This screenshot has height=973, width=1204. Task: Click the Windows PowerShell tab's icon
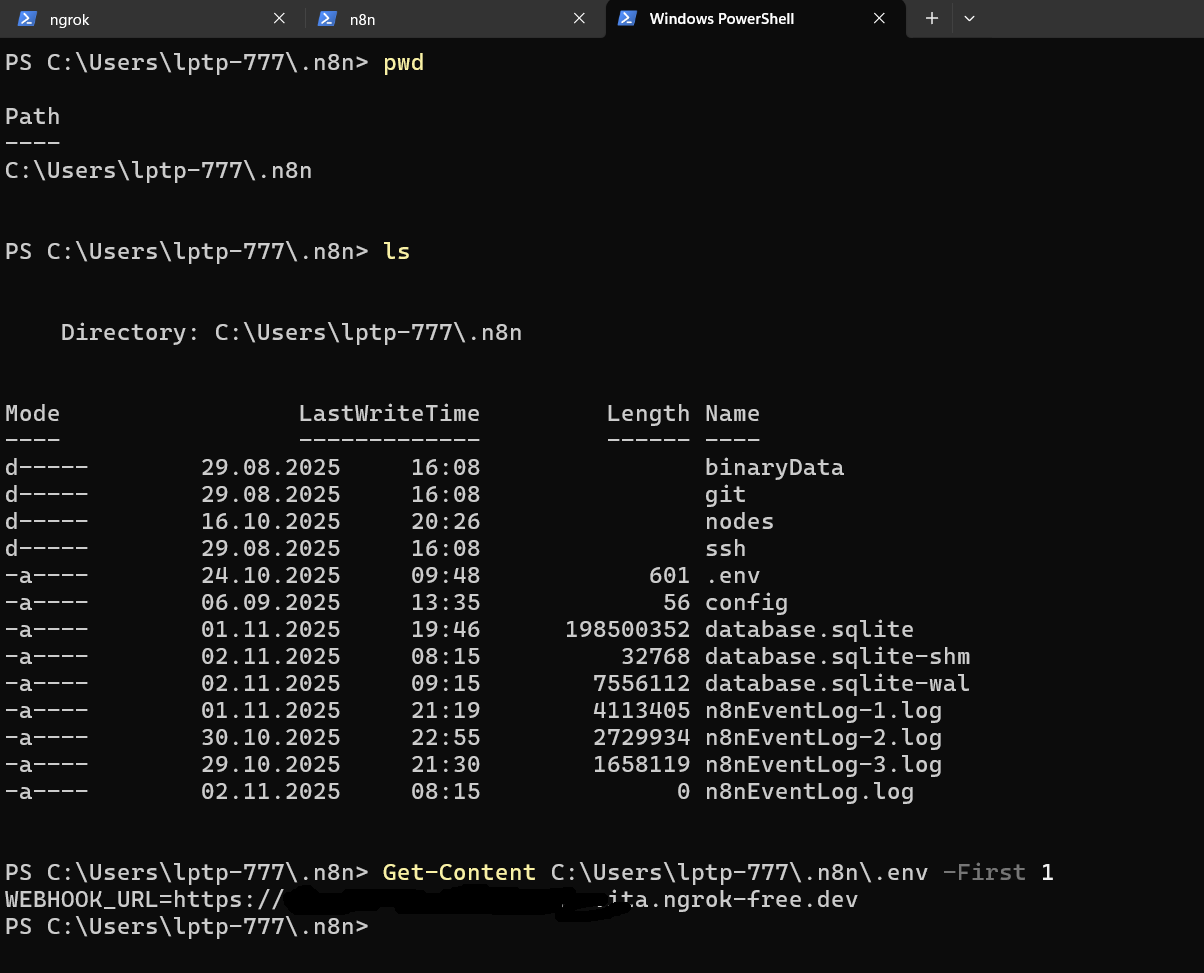click(x=627, y=18)
